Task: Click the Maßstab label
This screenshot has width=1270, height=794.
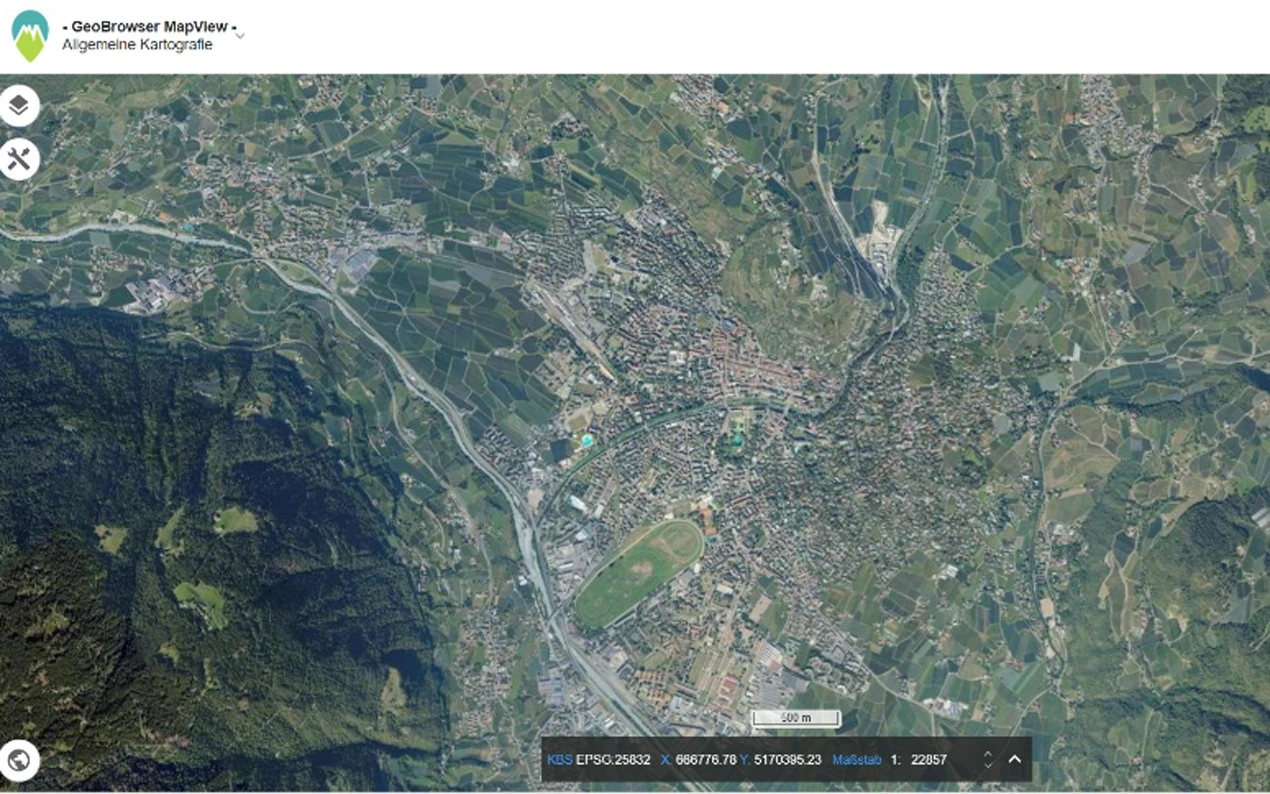Action: tap(856, 760)
